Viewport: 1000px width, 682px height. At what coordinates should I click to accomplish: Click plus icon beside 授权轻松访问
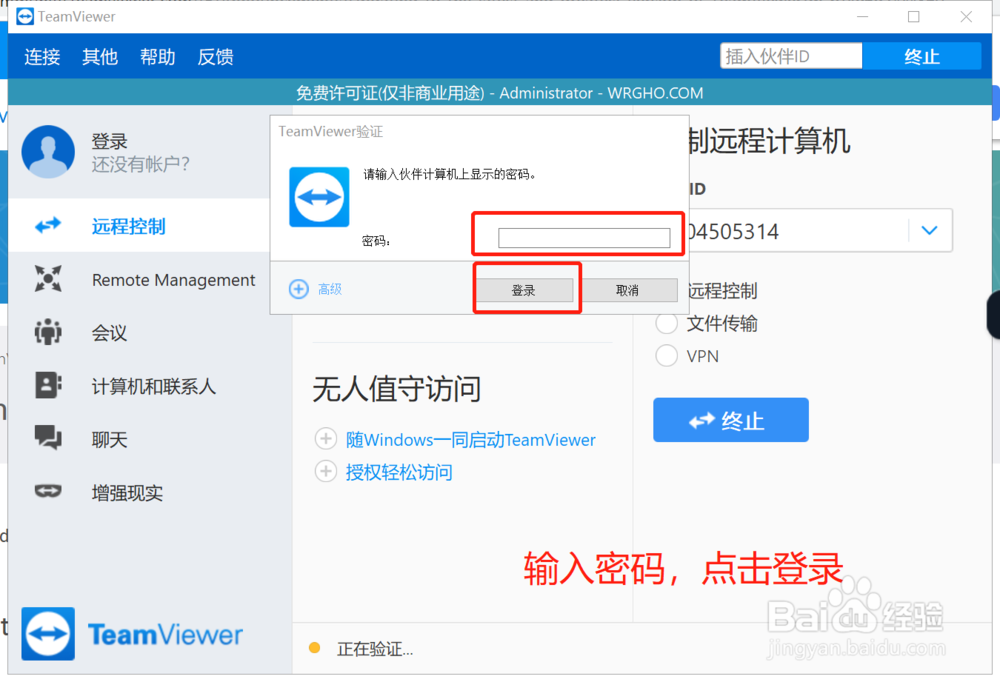pyautogui.click(x=326, y=471)
